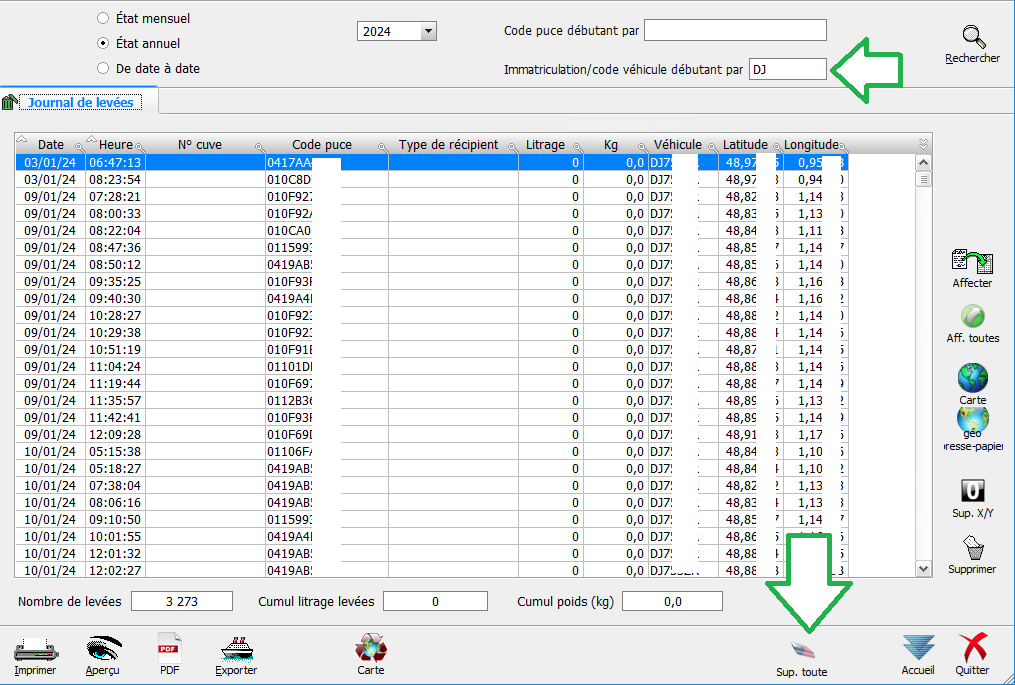Viewport: 1015px width, 685px height.
Task: Select the État mensuel radio button
Action: 103,18
